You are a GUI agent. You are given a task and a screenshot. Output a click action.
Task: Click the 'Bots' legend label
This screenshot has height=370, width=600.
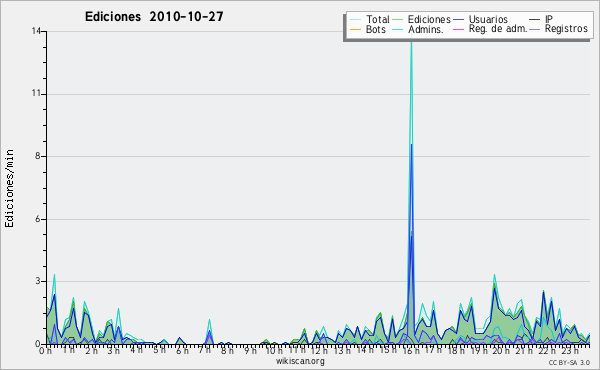click(376, 29)
